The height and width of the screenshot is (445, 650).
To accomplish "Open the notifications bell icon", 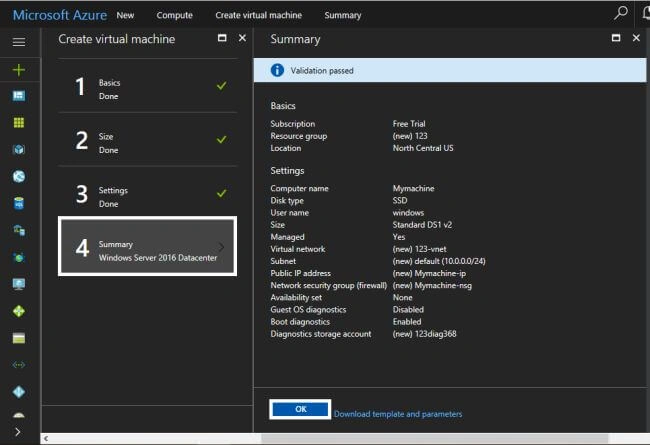I will 646,13.
